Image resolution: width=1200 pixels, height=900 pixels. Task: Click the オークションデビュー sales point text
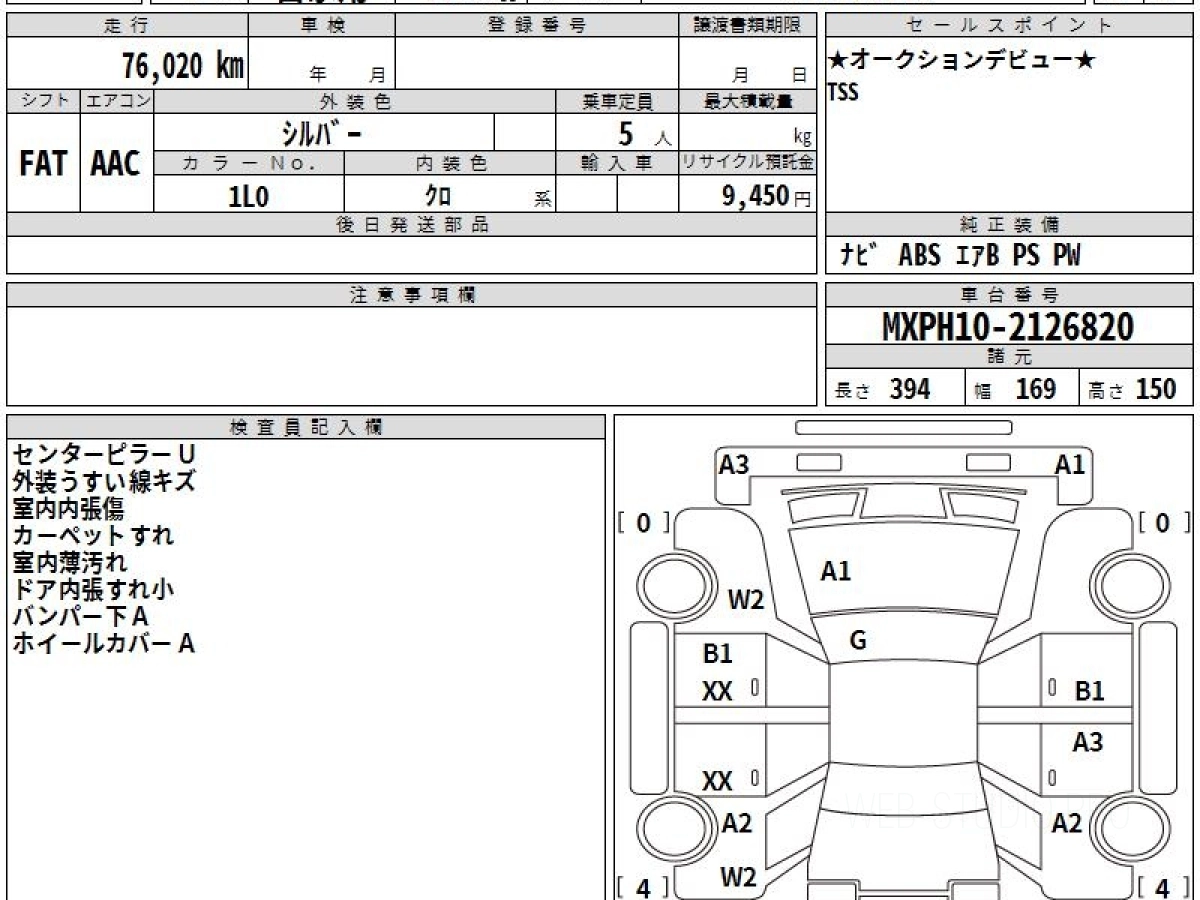point(961,61)
